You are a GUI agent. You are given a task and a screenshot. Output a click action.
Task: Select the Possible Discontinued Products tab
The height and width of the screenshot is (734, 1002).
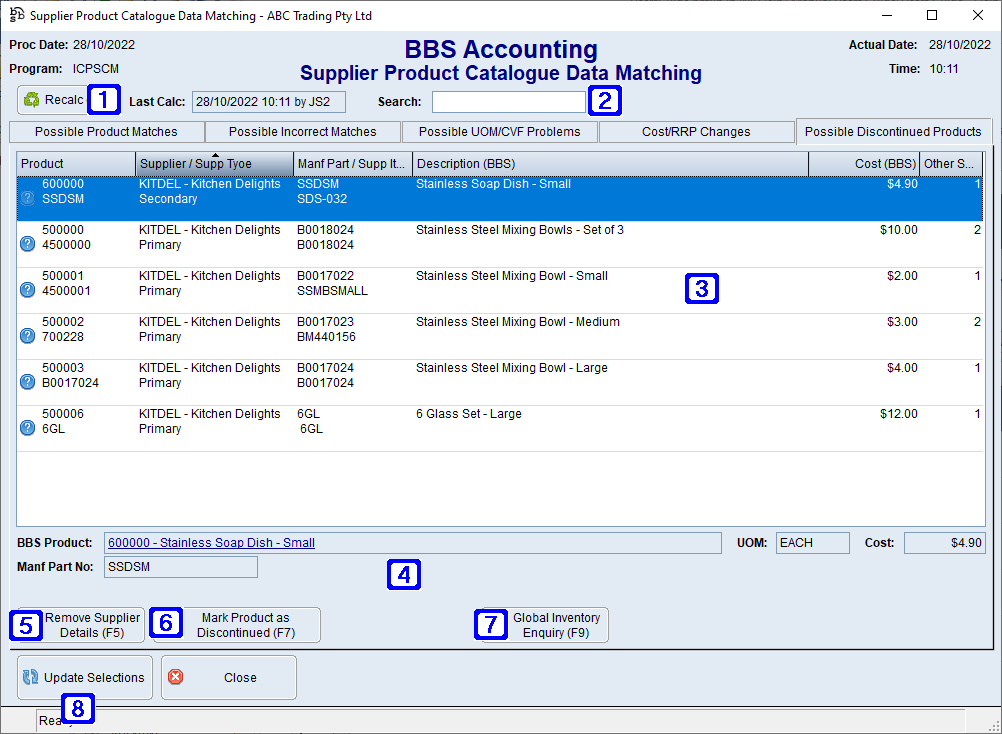(893, 131)
